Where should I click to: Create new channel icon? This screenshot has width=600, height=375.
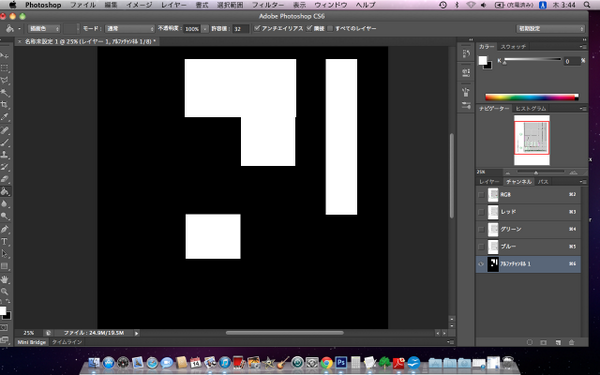click(x=558, y=342)
